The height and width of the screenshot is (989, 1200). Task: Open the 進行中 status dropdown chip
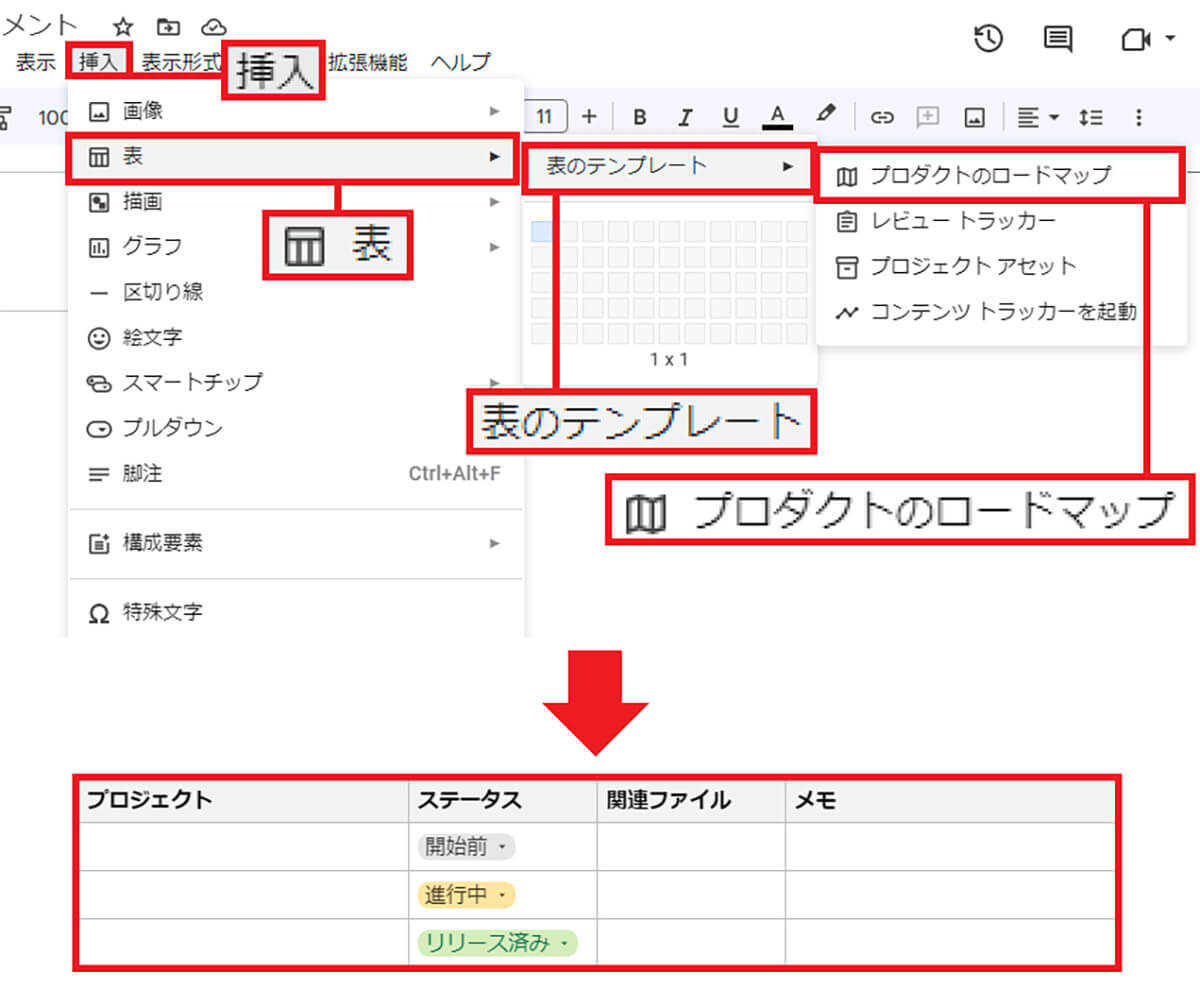click(x=467, y=895)
